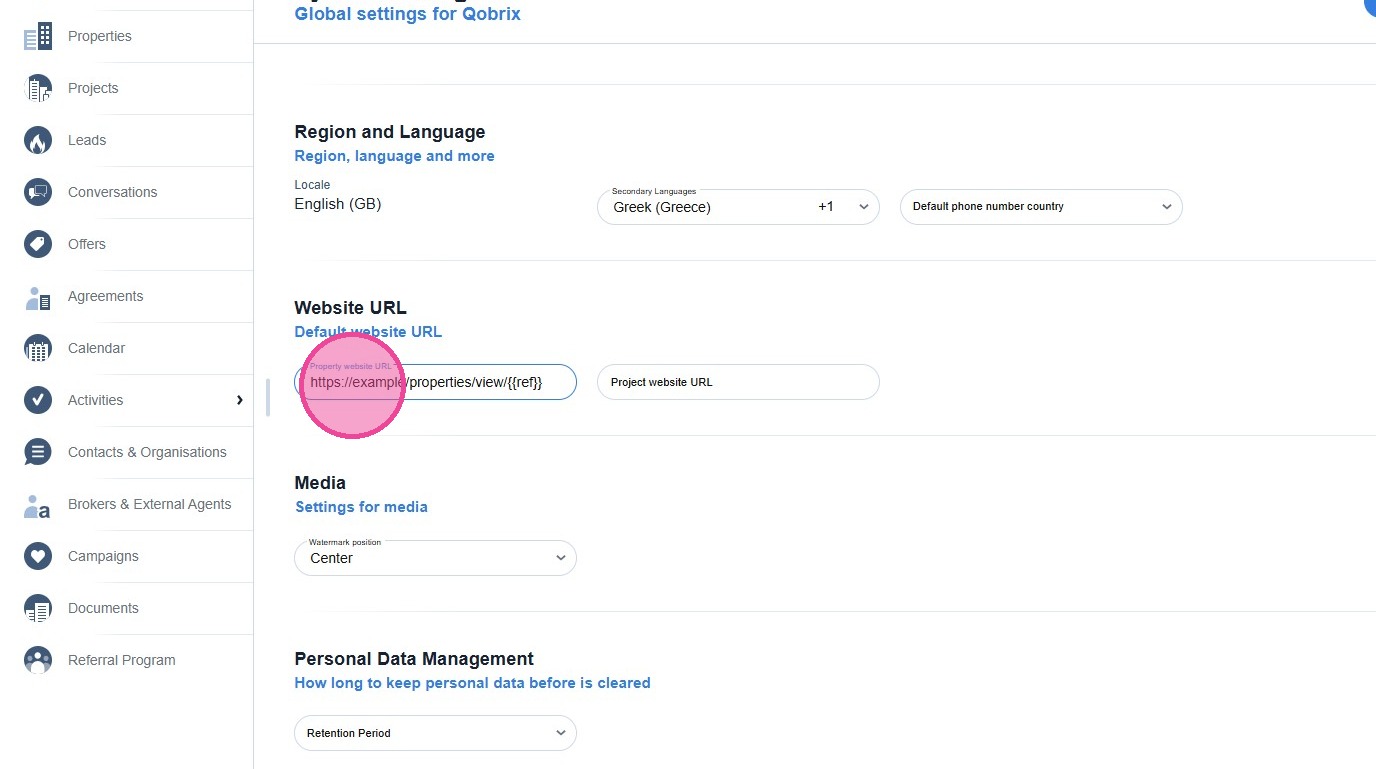Click the Region and Language heading

click(x=390, y=132)
